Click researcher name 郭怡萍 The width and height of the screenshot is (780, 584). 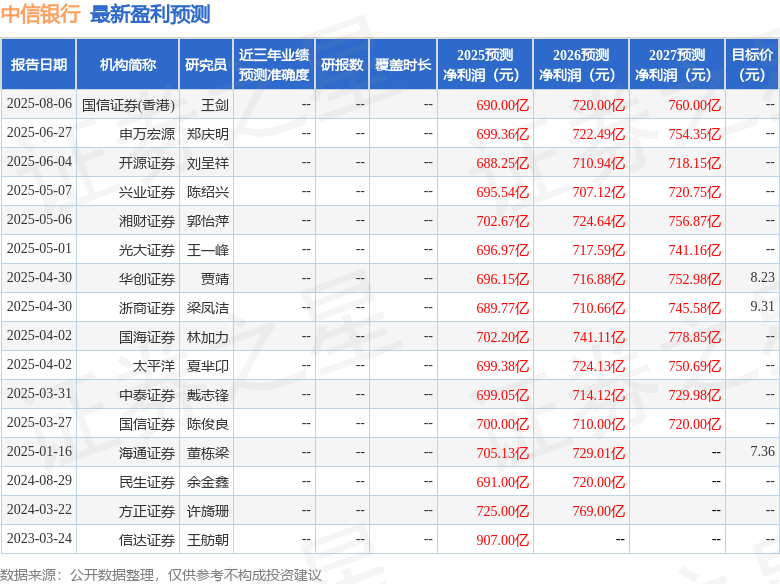pos(208,221)
